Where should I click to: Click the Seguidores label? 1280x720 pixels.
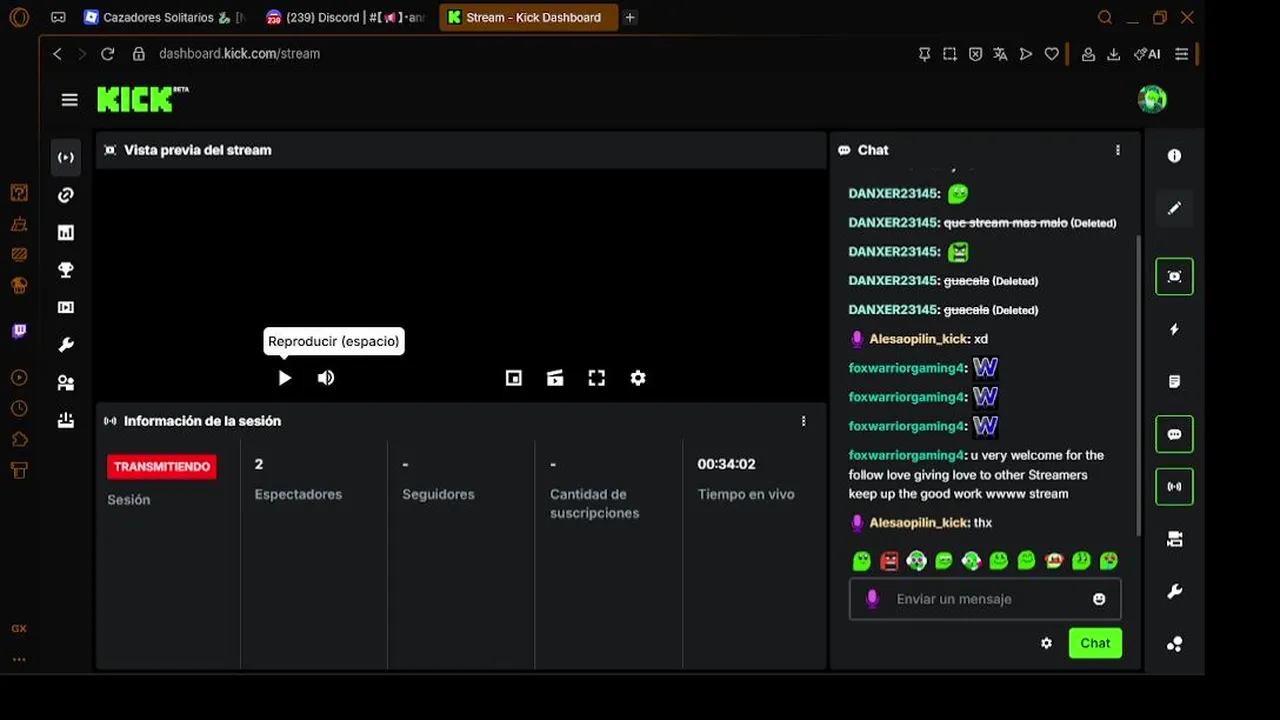click(x=438, y=494)
